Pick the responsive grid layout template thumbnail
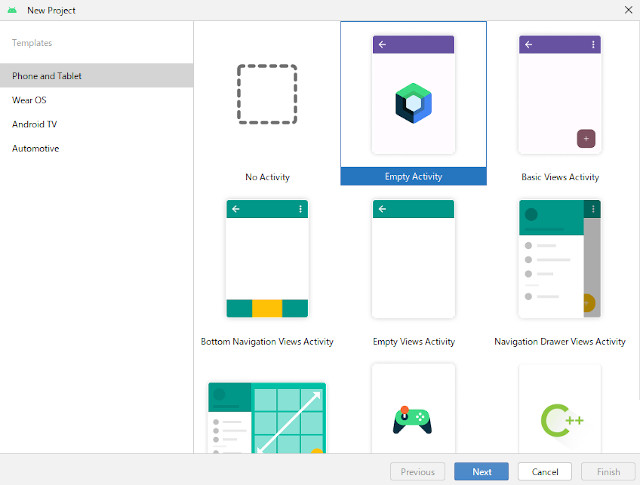The image size is (640, 485). tap(267, 418)
